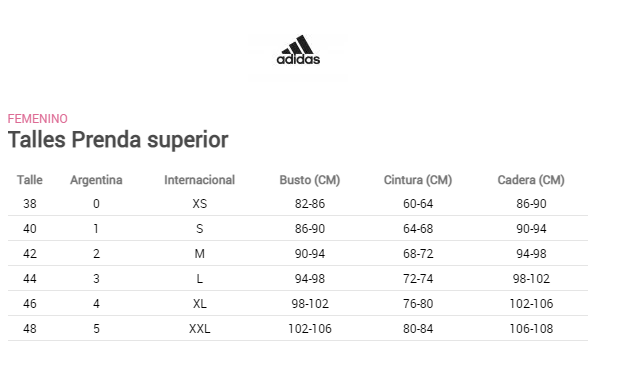Click the Argentina column header
This screenshot has width=621, height=379.
[x=96, y=180]
